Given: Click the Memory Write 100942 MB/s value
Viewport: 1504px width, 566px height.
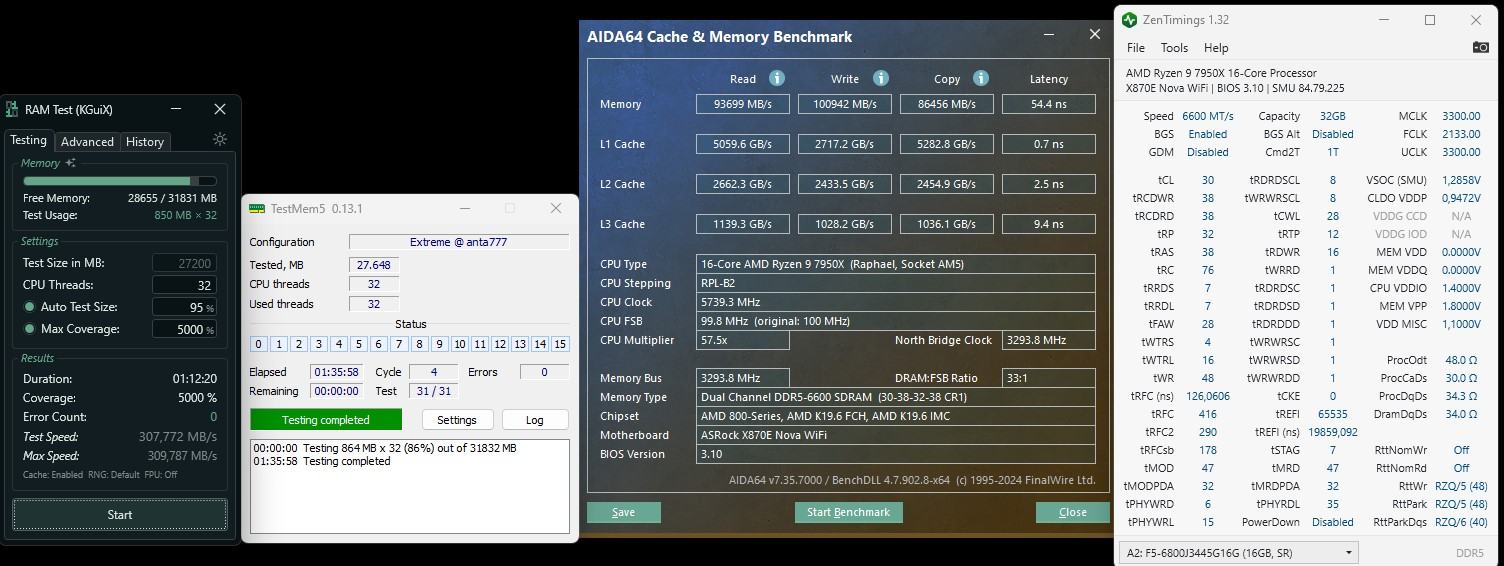Looking at the screenshot, I should coord(845,104).
